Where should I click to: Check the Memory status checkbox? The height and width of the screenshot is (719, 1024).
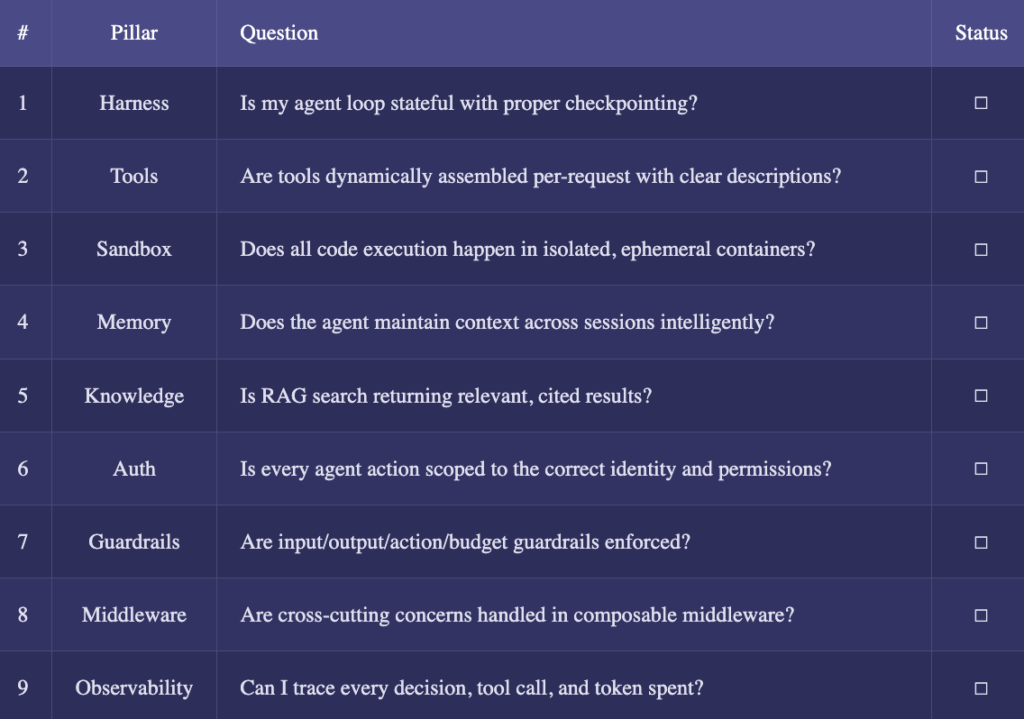[981, 322]
